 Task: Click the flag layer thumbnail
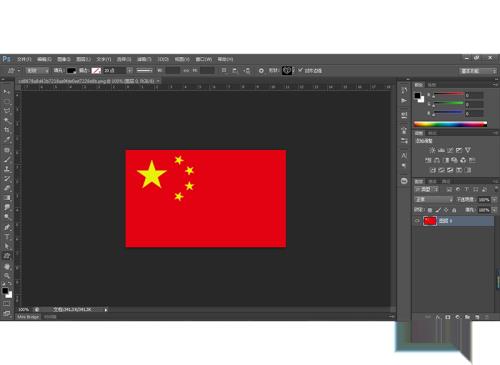click(x=430, y=221)
